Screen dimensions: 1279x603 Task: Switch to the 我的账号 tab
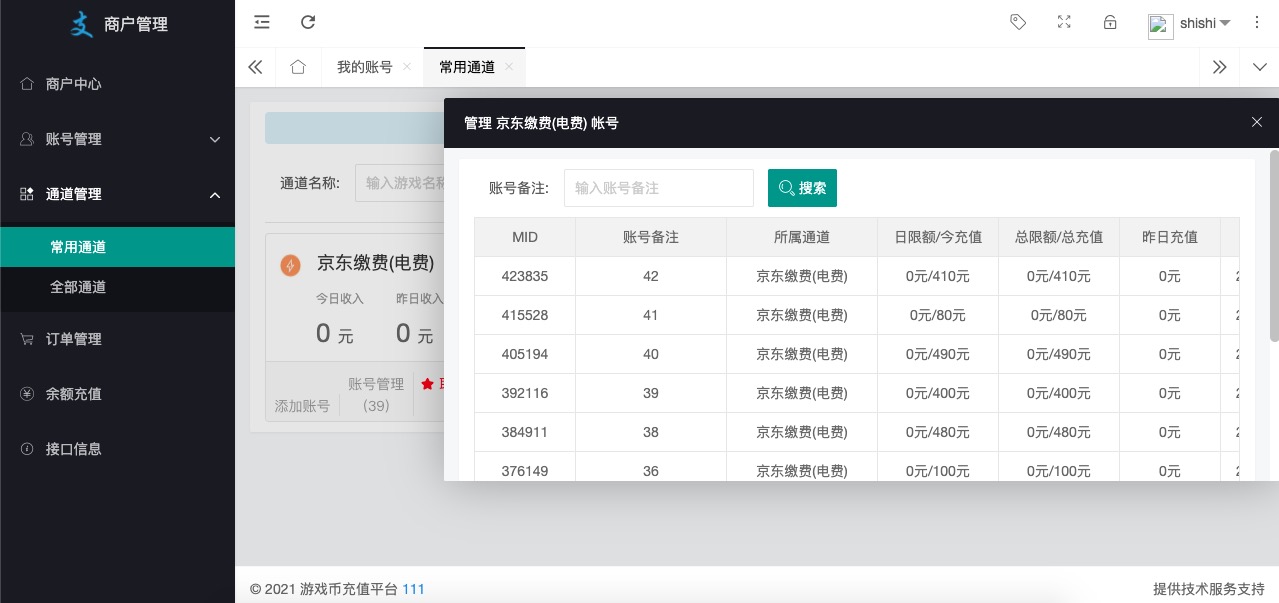(x=364, y=67)
